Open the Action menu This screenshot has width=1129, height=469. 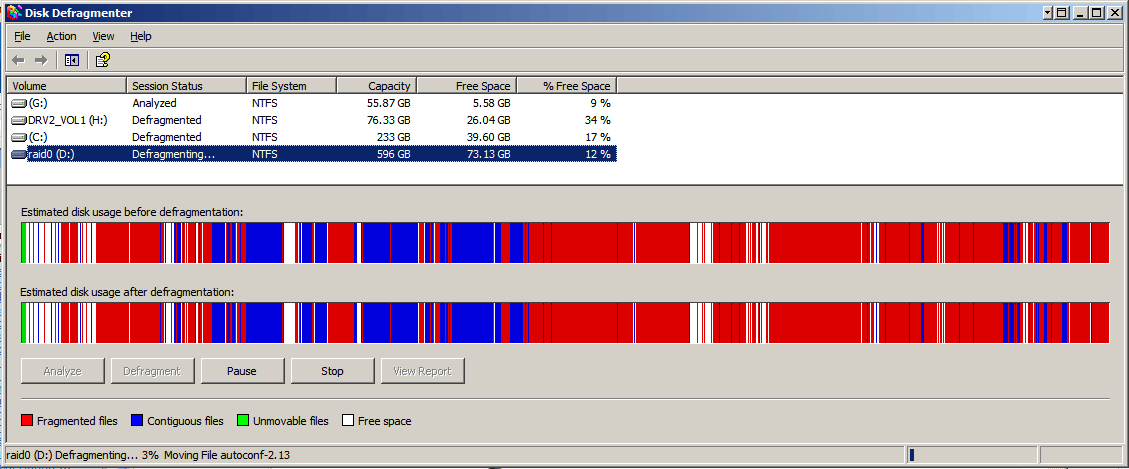[61, 36]
